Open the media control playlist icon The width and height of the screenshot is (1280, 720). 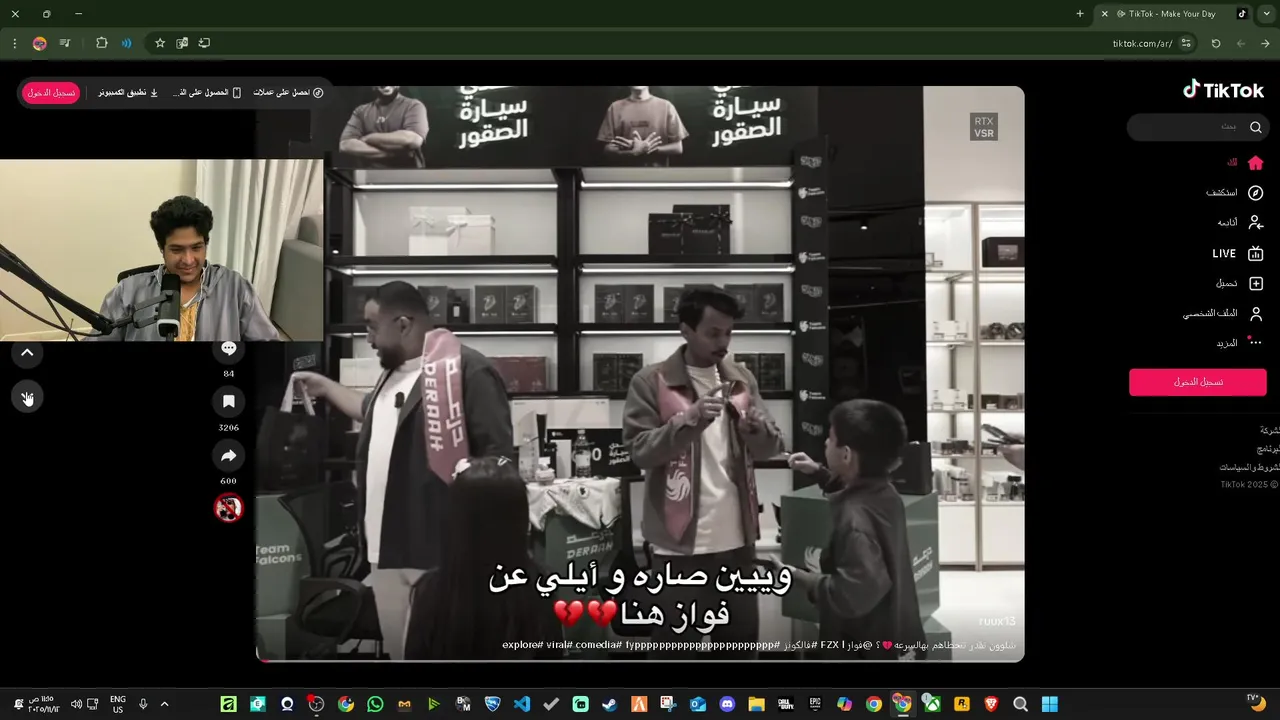pyautogui.click(x=65, y=43)
